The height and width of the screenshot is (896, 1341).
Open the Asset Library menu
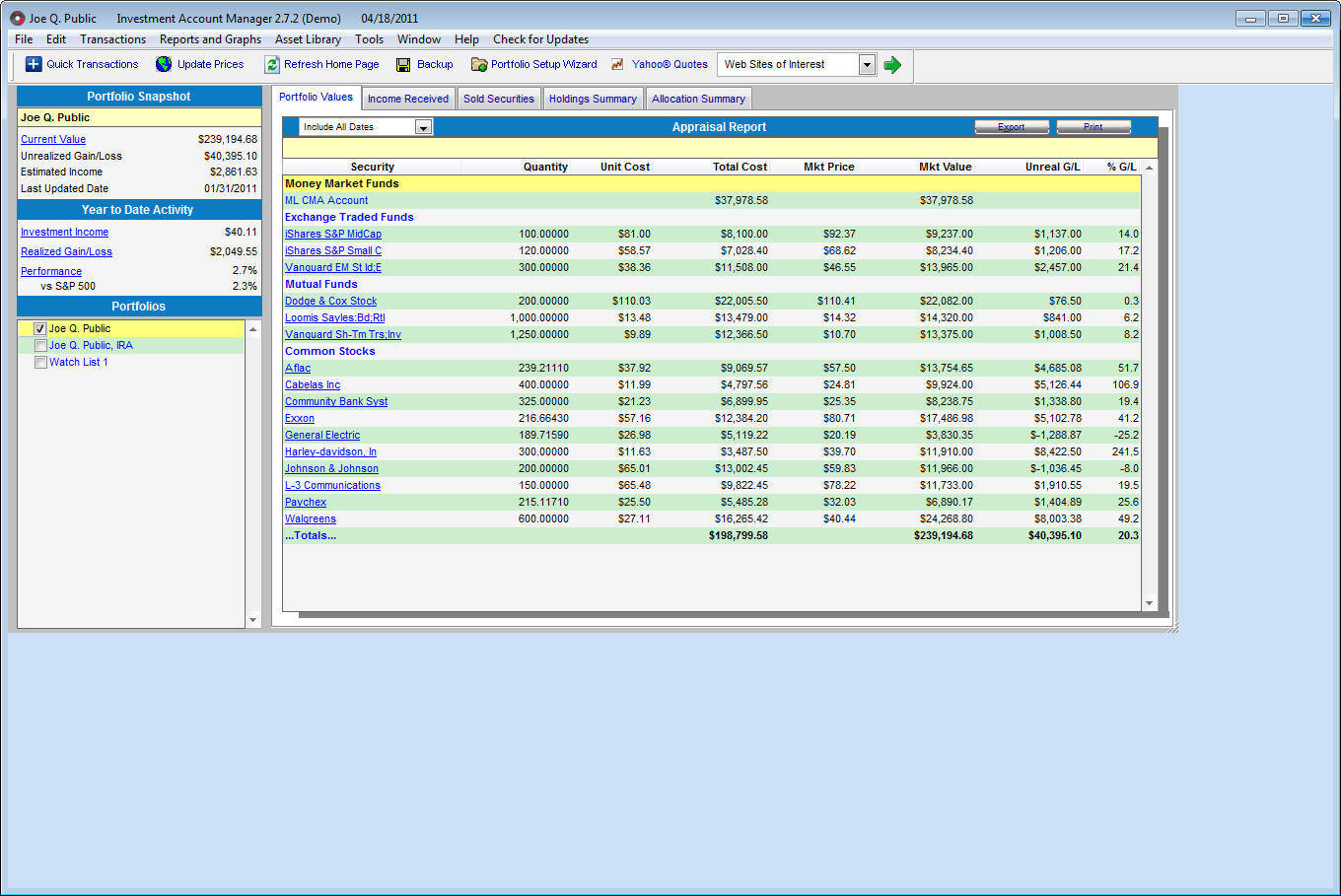(x=308, y=39)
